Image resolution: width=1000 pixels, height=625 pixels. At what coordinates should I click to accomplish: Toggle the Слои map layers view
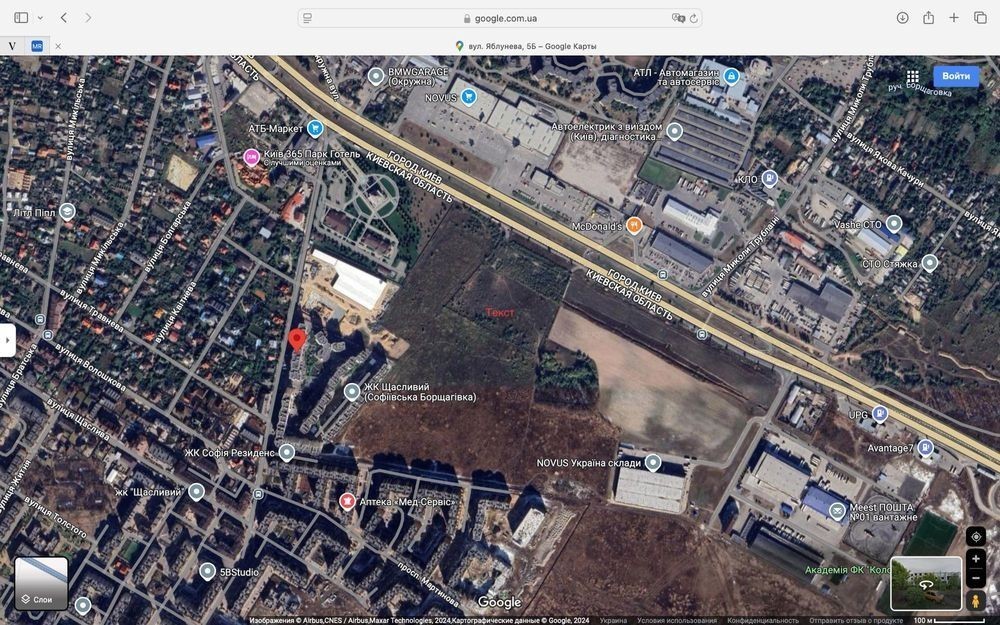(x=42, y=584)
